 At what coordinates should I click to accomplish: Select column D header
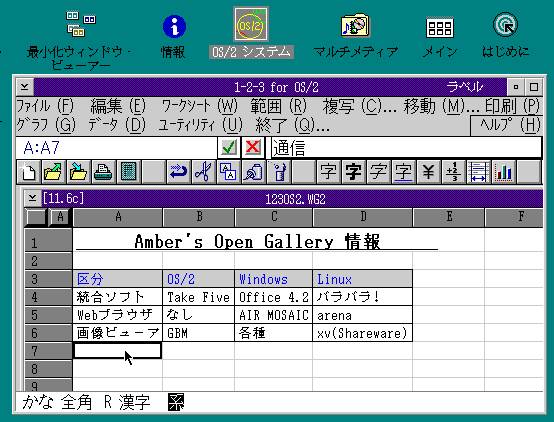(363, 217)
